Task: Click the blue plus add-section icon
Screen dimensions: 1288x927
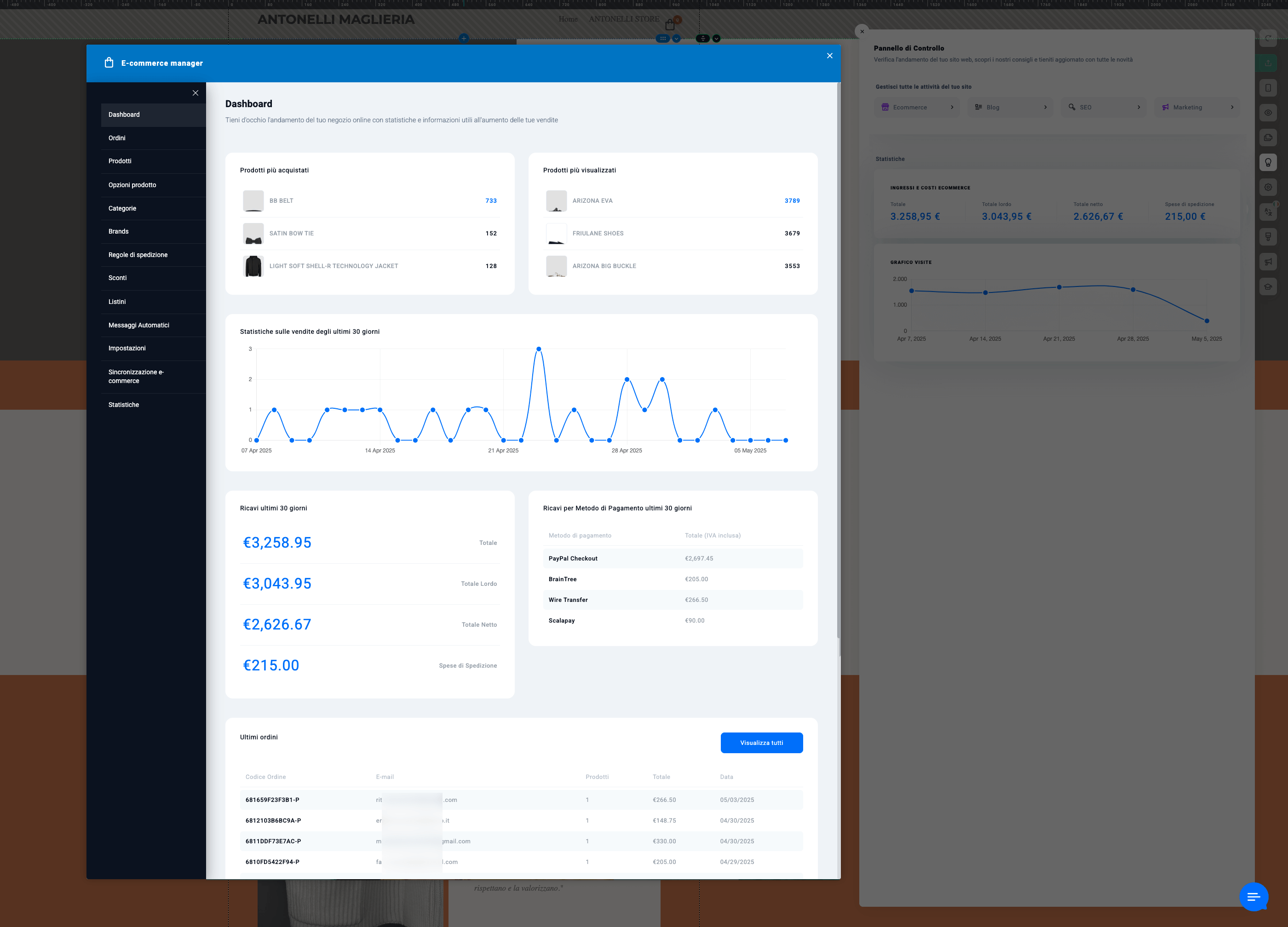Action: pyautogui.click(x=464, y=39)
